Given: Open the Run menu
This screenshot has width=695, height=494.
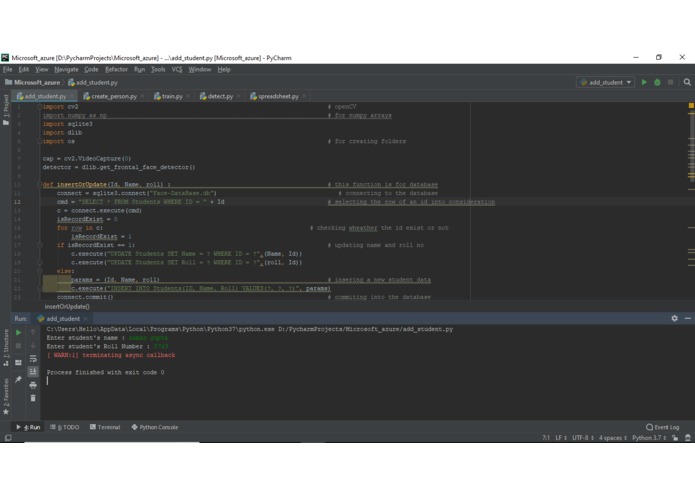Looking at the screenshot, I should click(140, 70).
